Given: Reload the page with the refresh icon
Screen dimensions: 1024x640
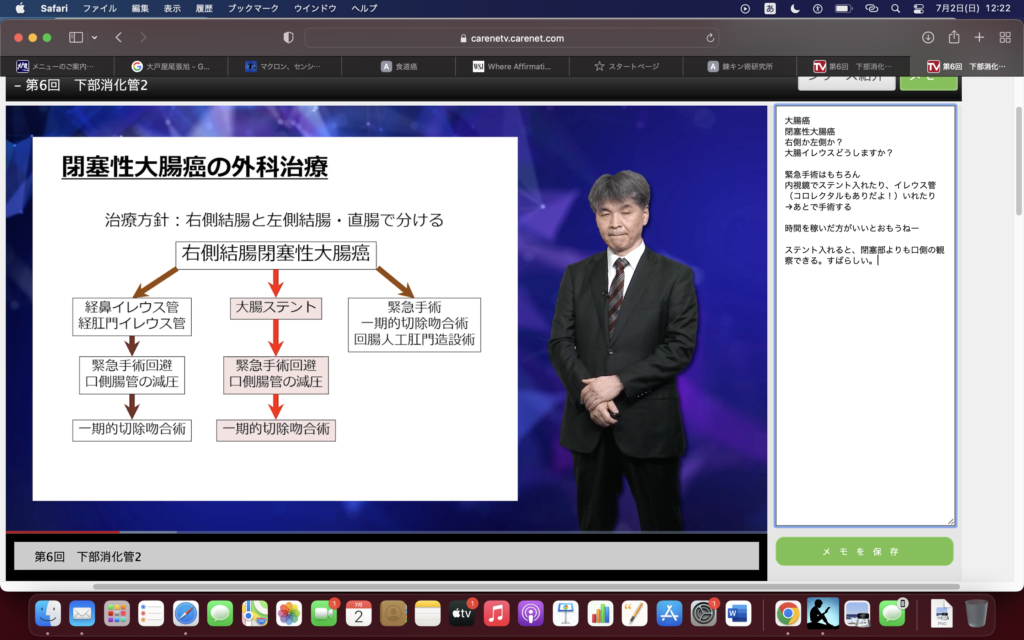Looking at the screenshot, I should [x=710, y=38].
